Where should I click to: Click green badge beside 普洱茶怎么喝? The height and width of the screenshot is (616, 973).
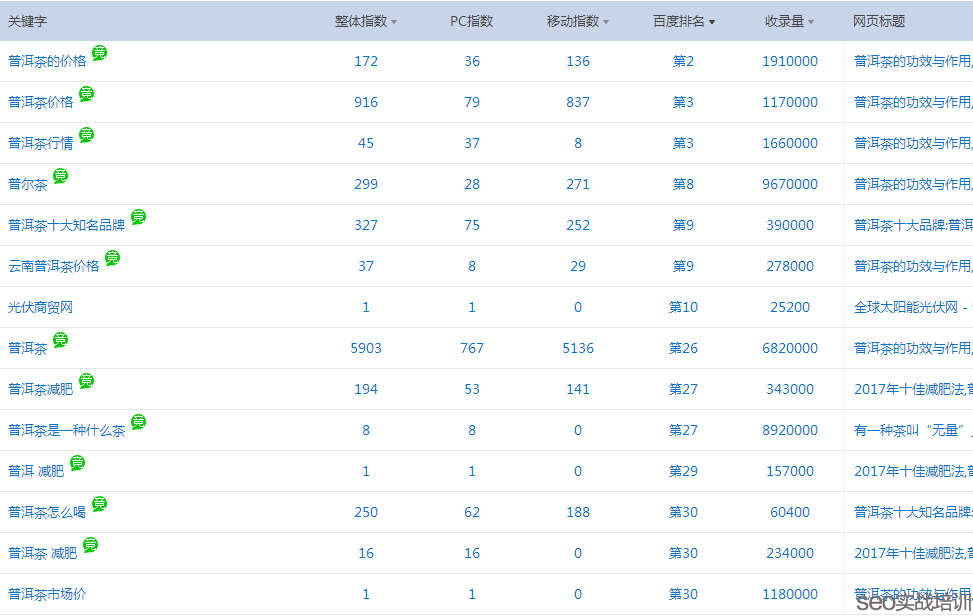coord(99,504)
